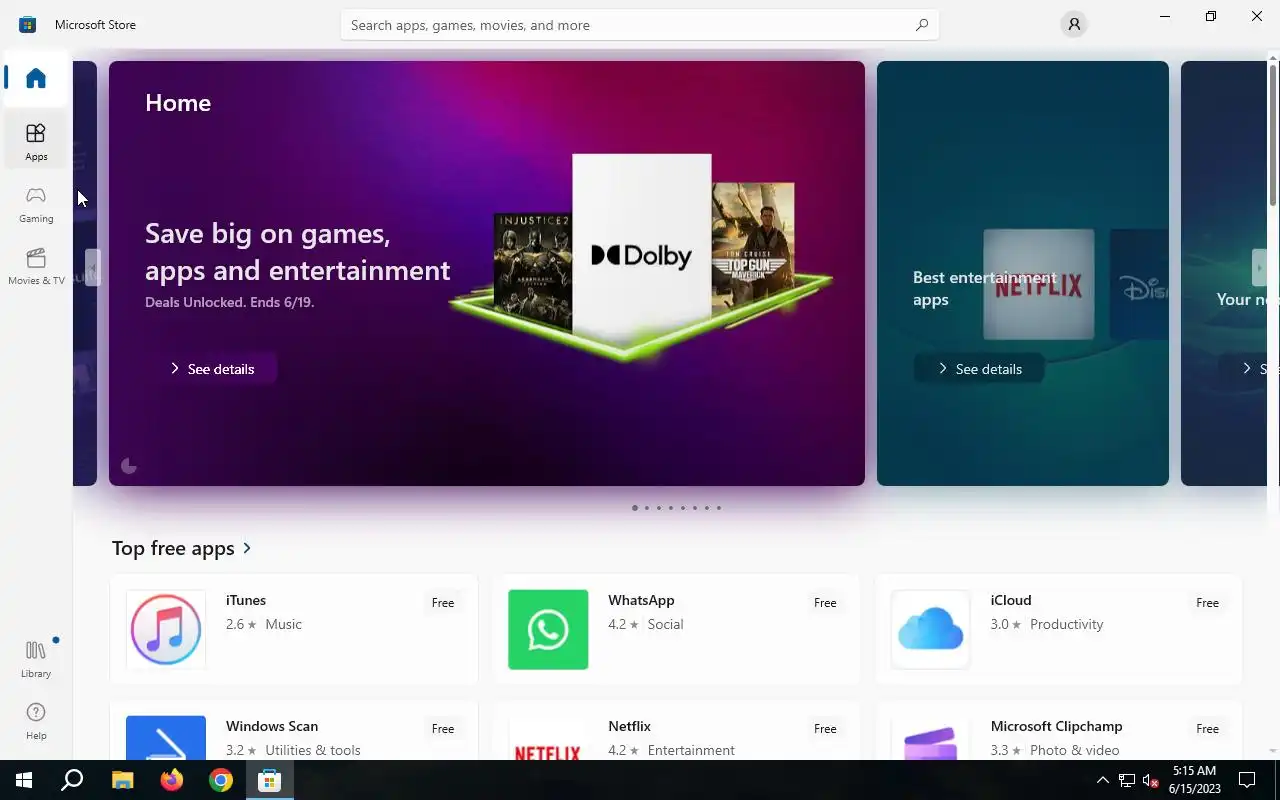
Task: Open Help from the sidebar
Action: 36,721
